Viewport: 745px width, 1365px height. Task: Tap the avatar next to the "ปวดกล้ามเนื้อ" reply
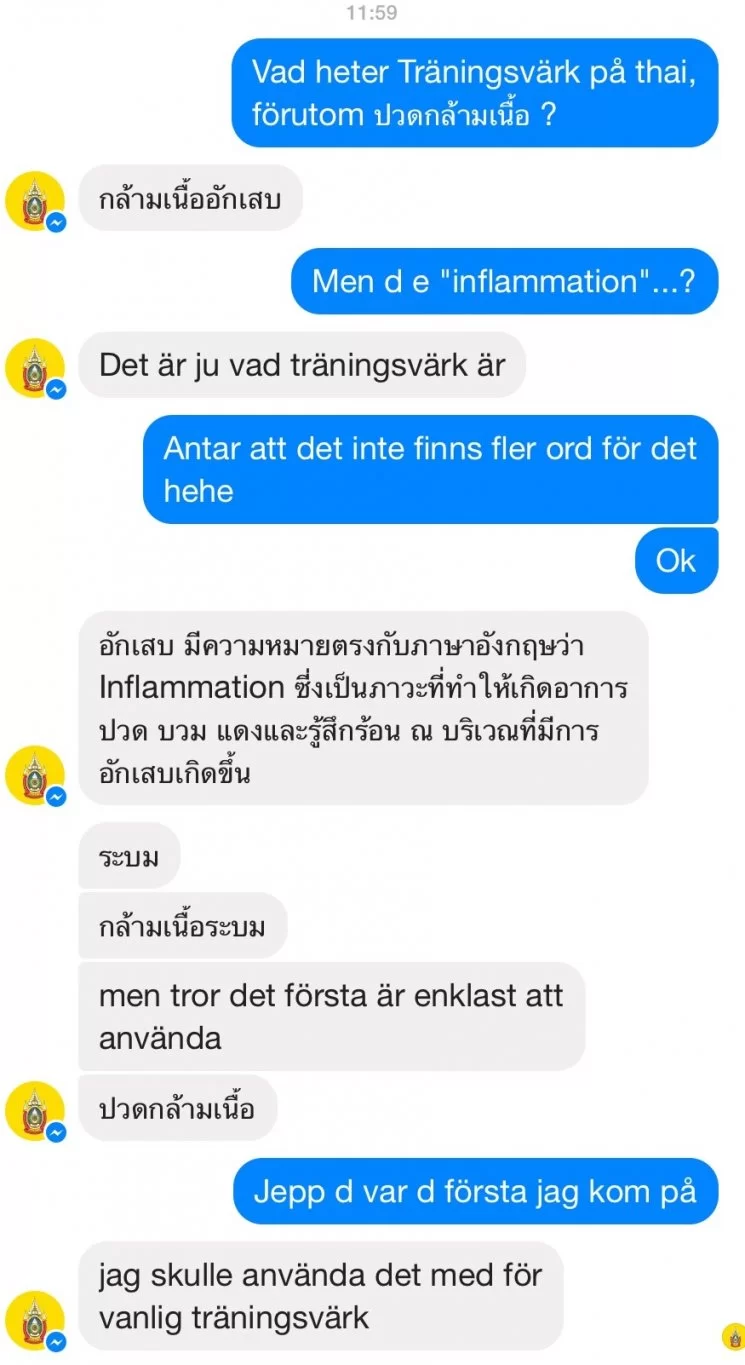pyautogui.click(x=35, y=1111)
